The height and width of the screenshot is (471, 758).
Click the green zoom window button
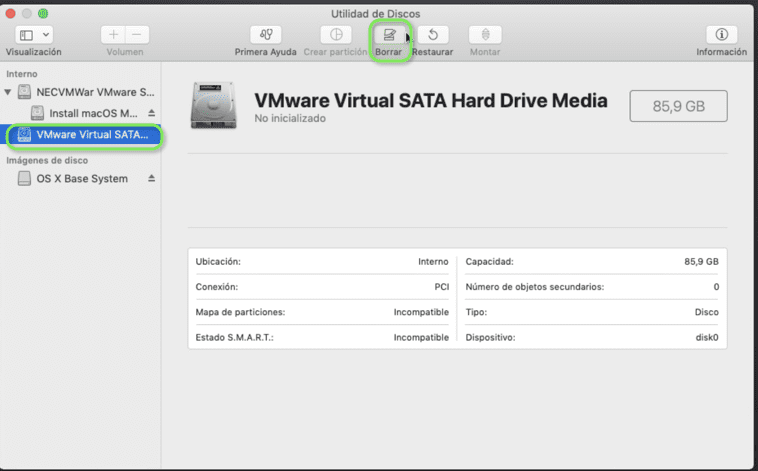43,14
